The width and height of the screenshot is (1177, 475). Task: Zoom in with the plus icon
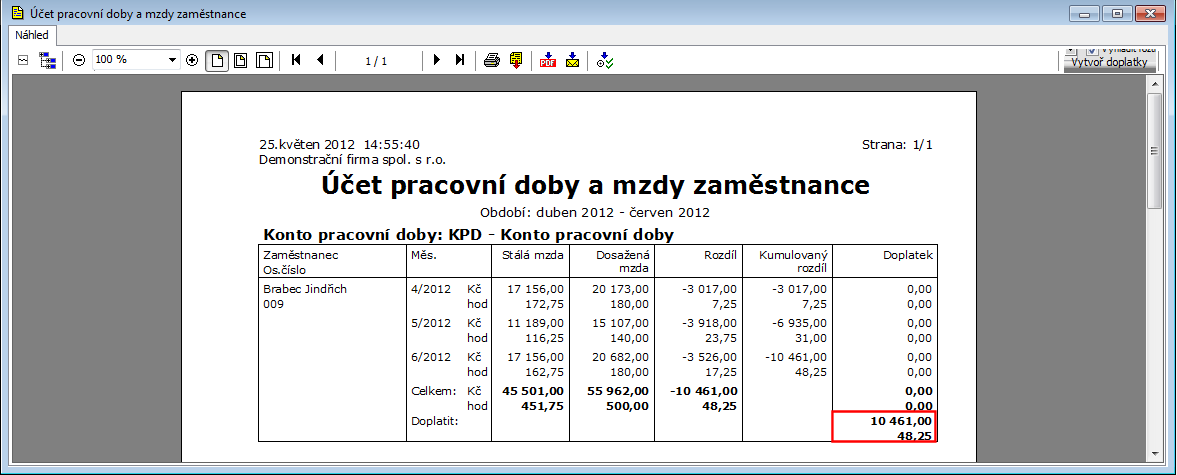[191, 61]
